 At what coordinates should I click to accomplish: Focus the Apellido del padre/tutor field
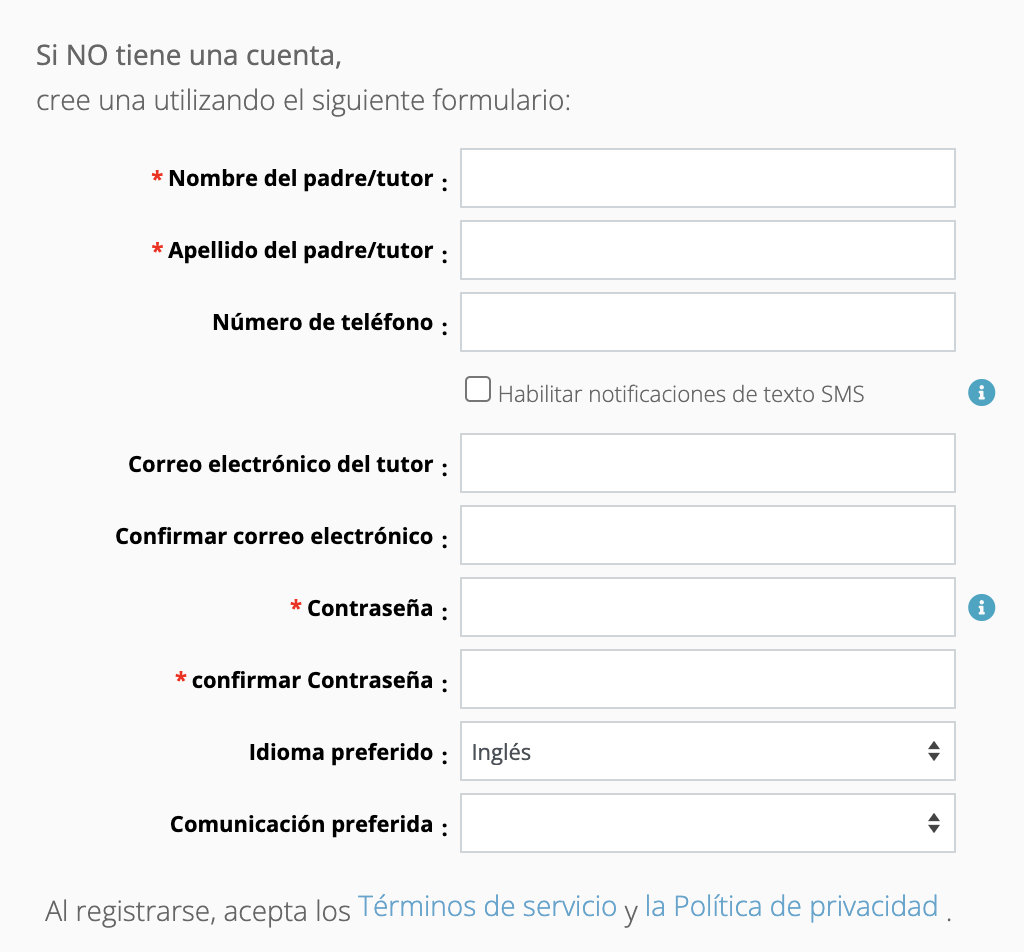point(707,250)
